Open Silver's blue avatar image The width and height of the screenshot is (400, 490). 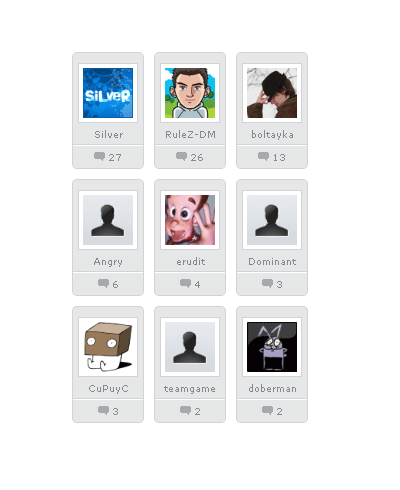point(108,93)
